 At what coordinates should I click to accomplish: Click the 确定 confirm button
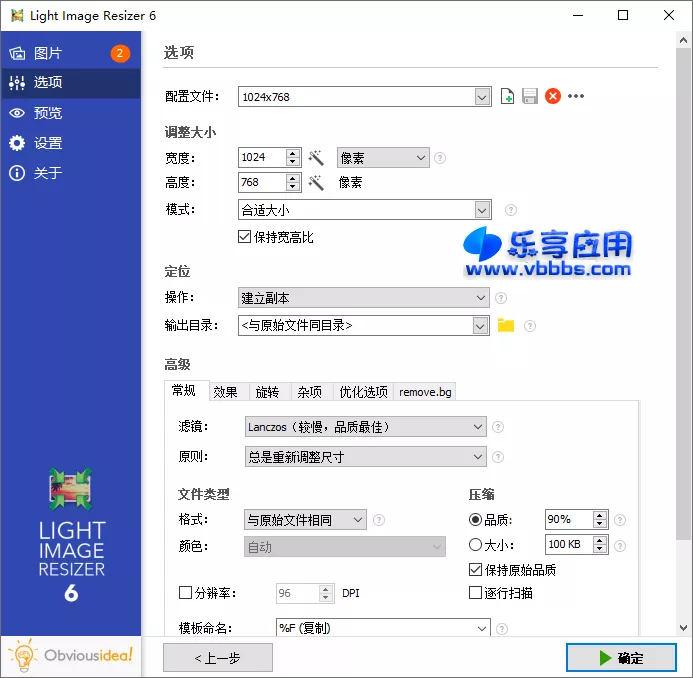pos(621,658)
